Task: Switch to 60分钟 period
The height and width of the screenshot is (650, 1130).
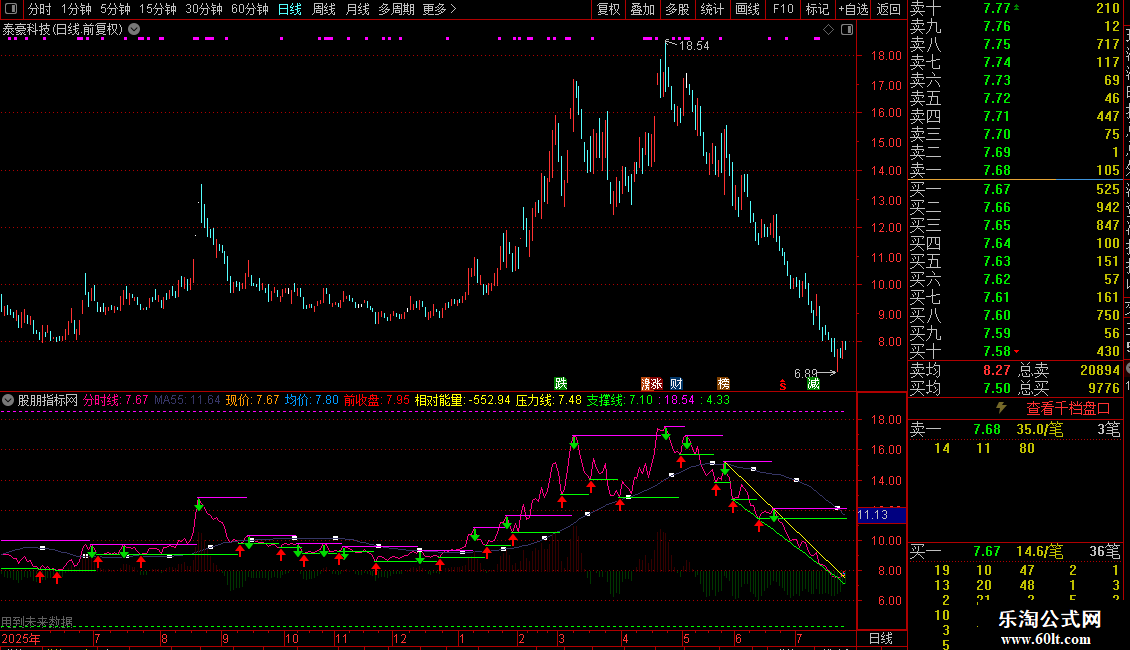Action: click(250, 9)
